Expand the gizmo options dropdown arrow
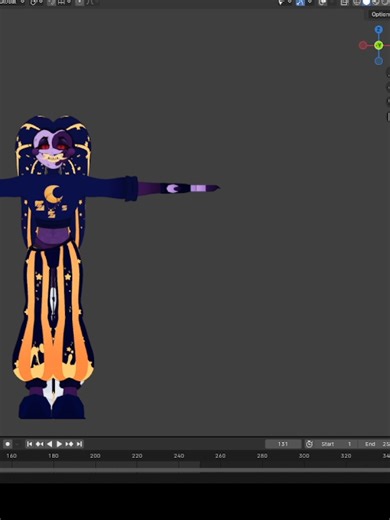 (x=310, y=2)
